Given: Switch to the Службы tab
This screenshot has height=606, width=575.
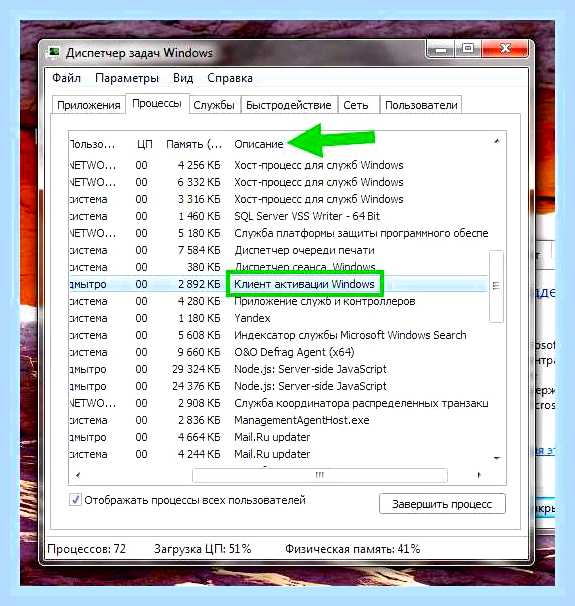Looking at the screenshot, I should click(214, 105).
